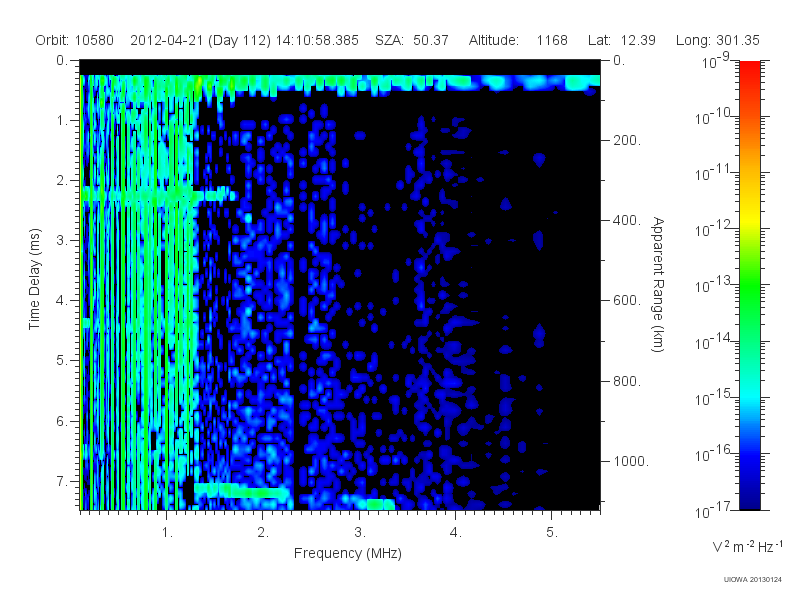This screenshot has width=800, height=600.
Task: Click the 10⁻¹¹ color scale tick label
Action: [715, 173]
